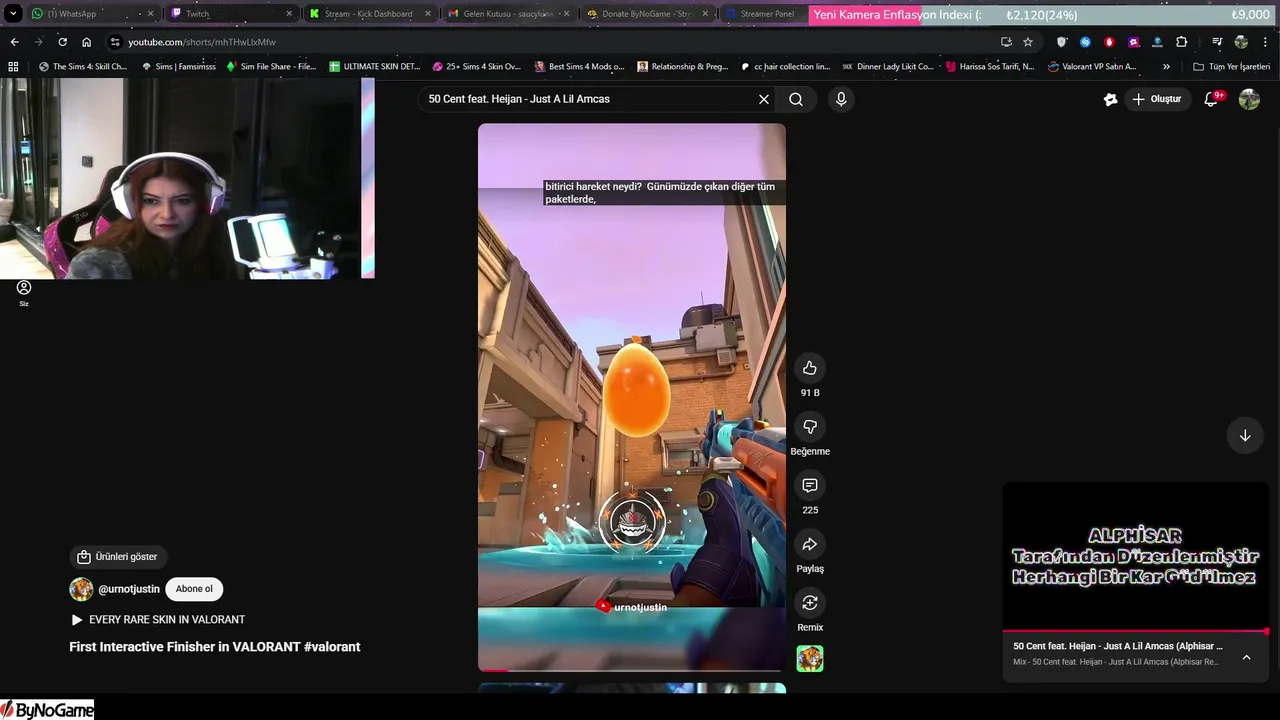The width and height of the screenshot is (1280, 720).
Task: Click the red hand extension icon
Action: click(1109, 42)
